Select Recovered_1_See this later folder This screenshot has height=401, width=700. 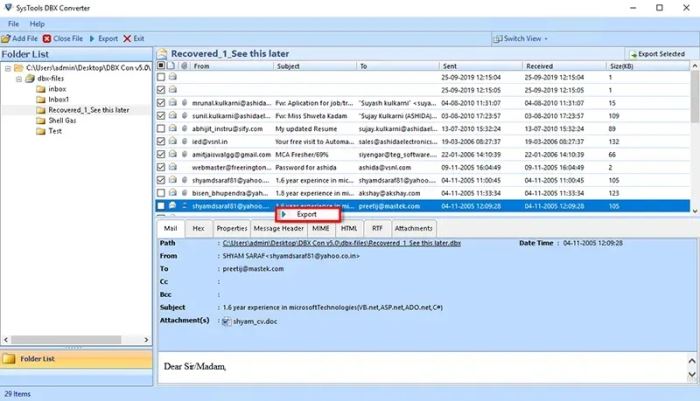(x=88, y=110)
